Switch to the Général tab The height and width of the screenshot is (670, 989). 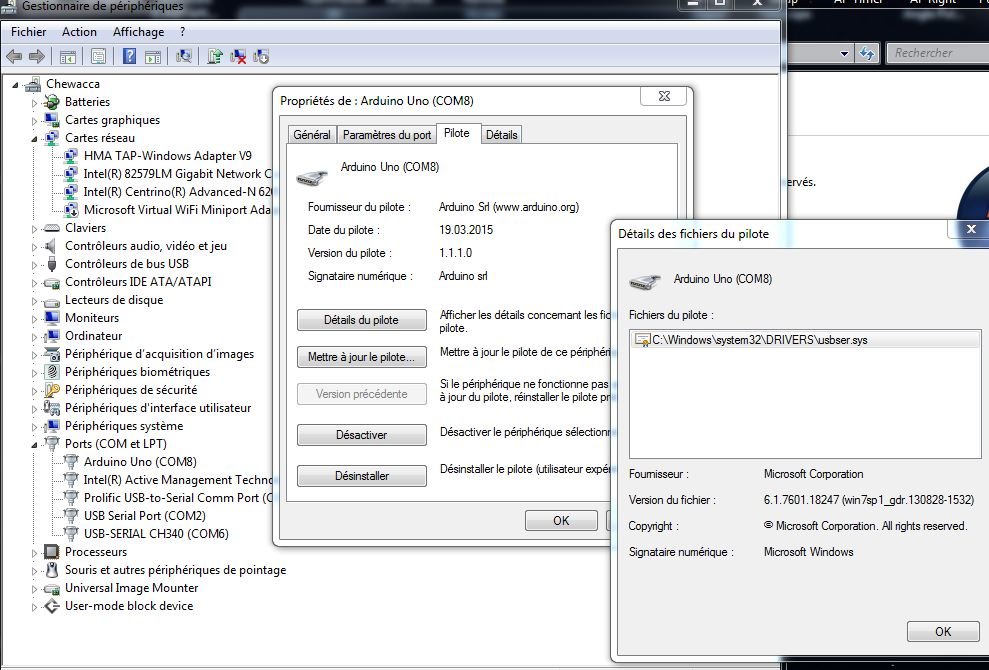(312, 134)
